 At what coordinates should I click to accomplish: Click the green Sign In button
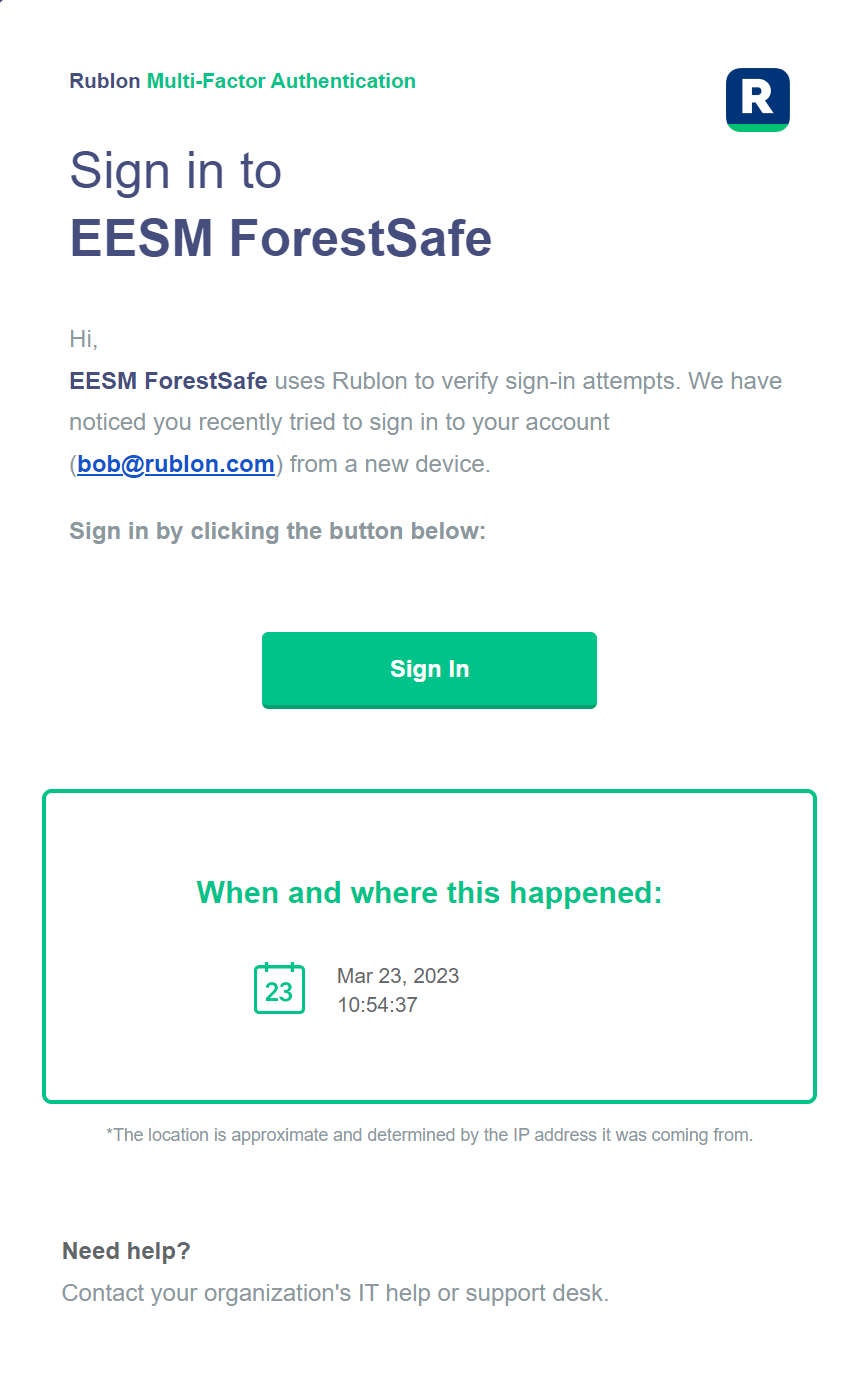point(429,670)
